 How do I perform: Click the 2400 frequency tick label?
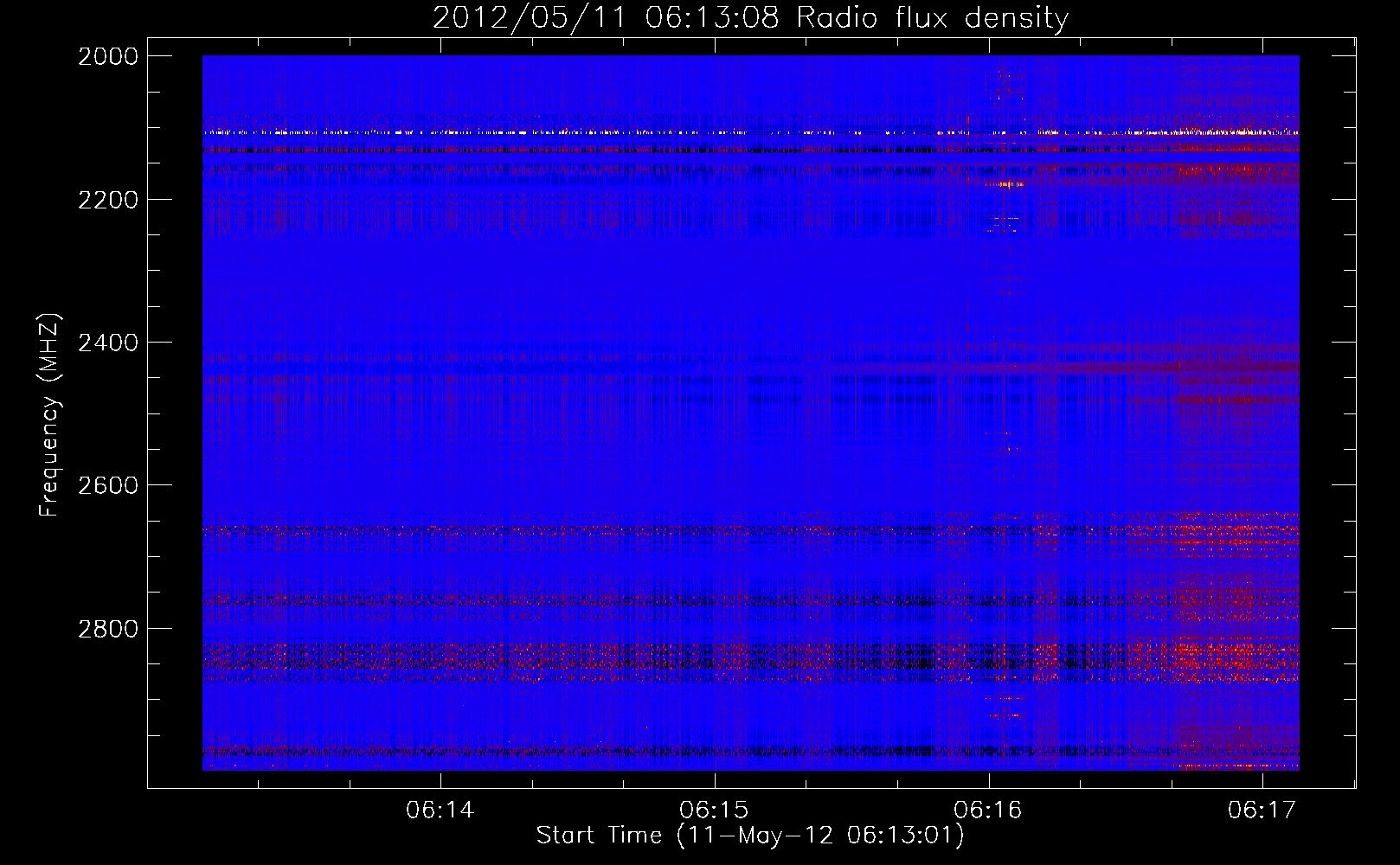point(108,343)
